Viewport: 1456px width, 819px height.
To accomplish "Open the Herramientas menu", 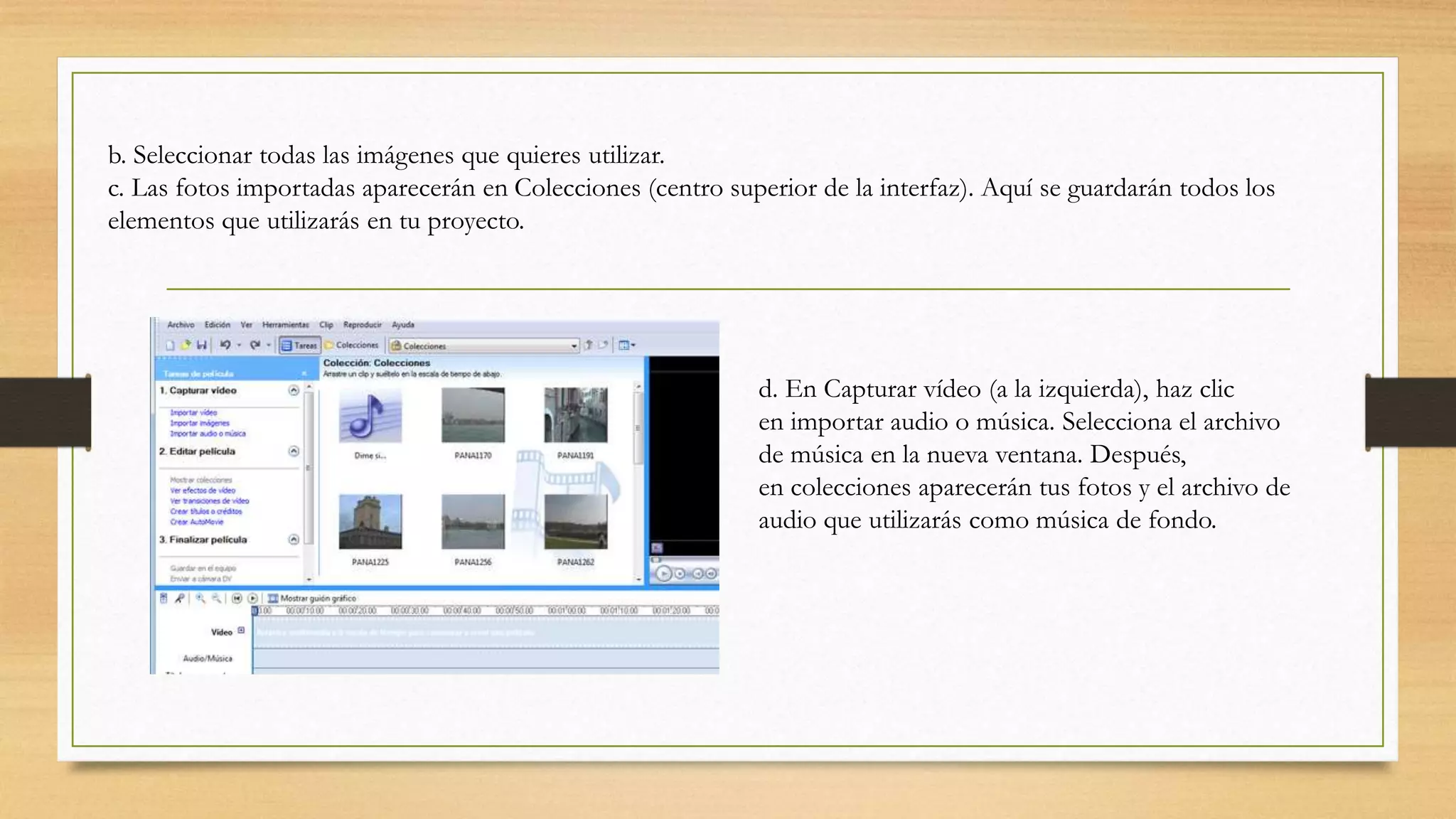I will coord(286,325).
